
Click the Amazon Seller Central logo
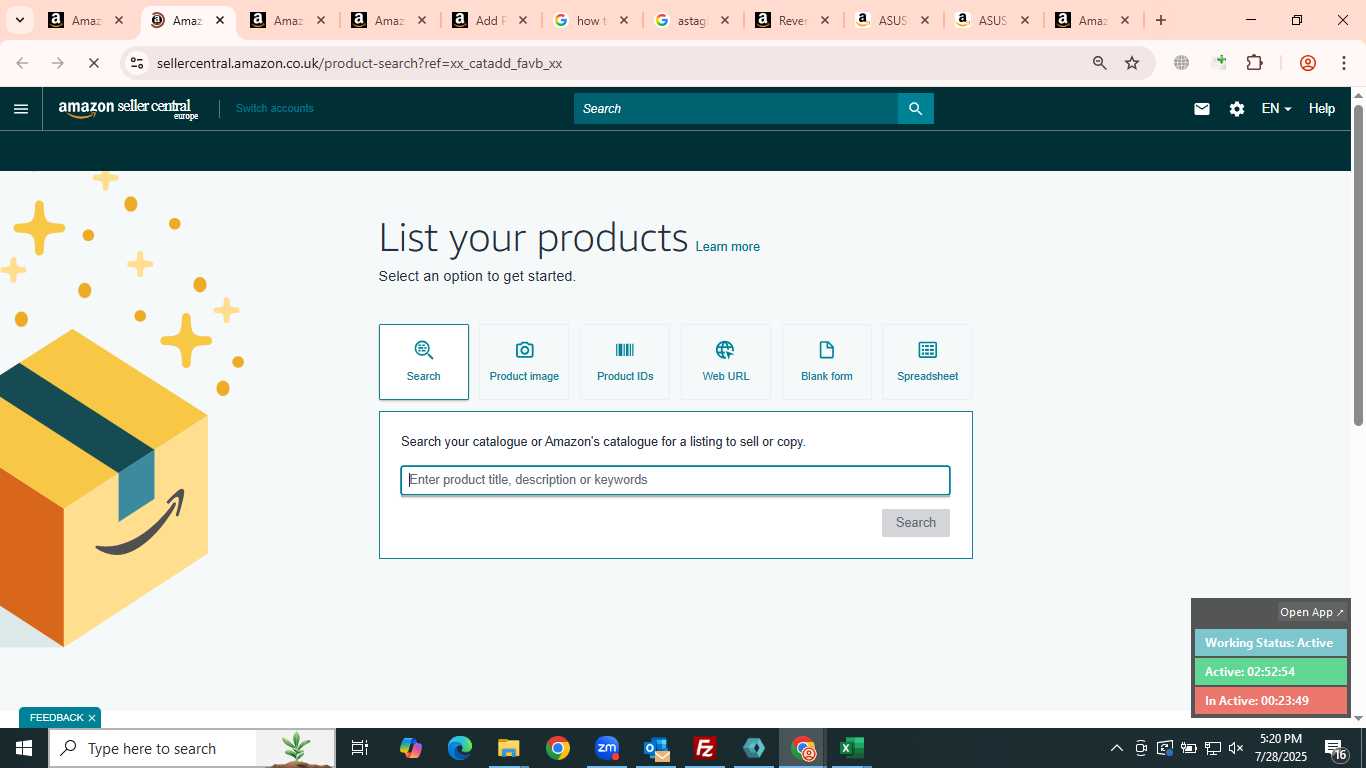click(128, 109)
